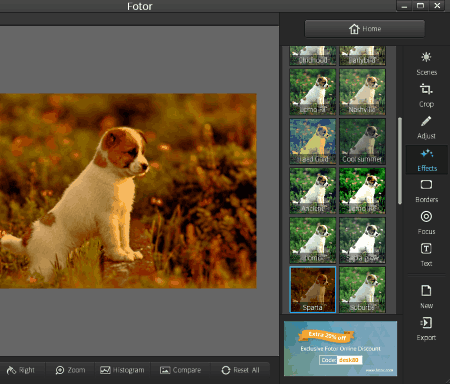Apply the Ancient effect
Screen dimensions: 450x384
tap(313, 191)
